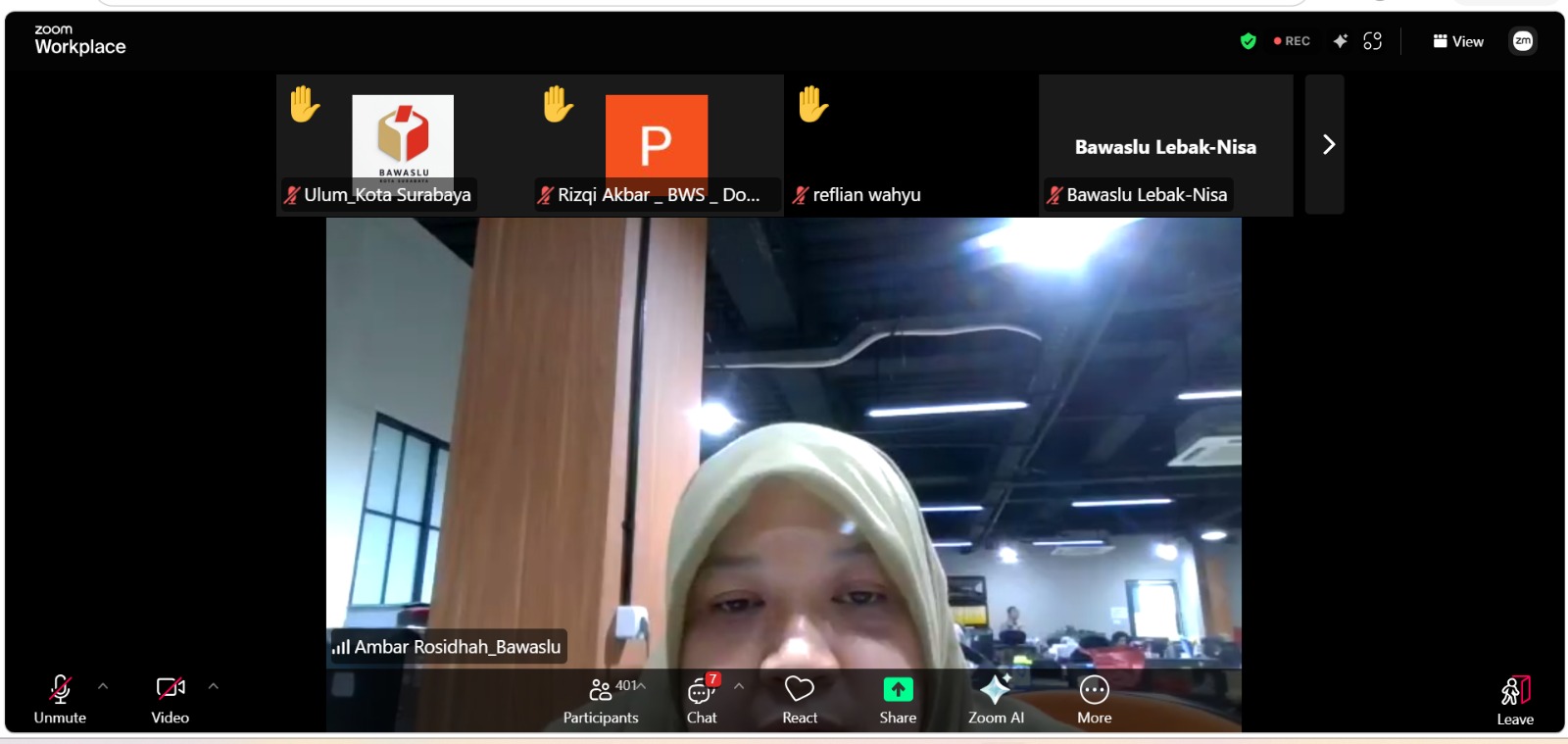The width and height of the screenshot is (1568, 744).
Task: Click the AI sparkle icon in top bar
Action: (x=1340, y=41)
